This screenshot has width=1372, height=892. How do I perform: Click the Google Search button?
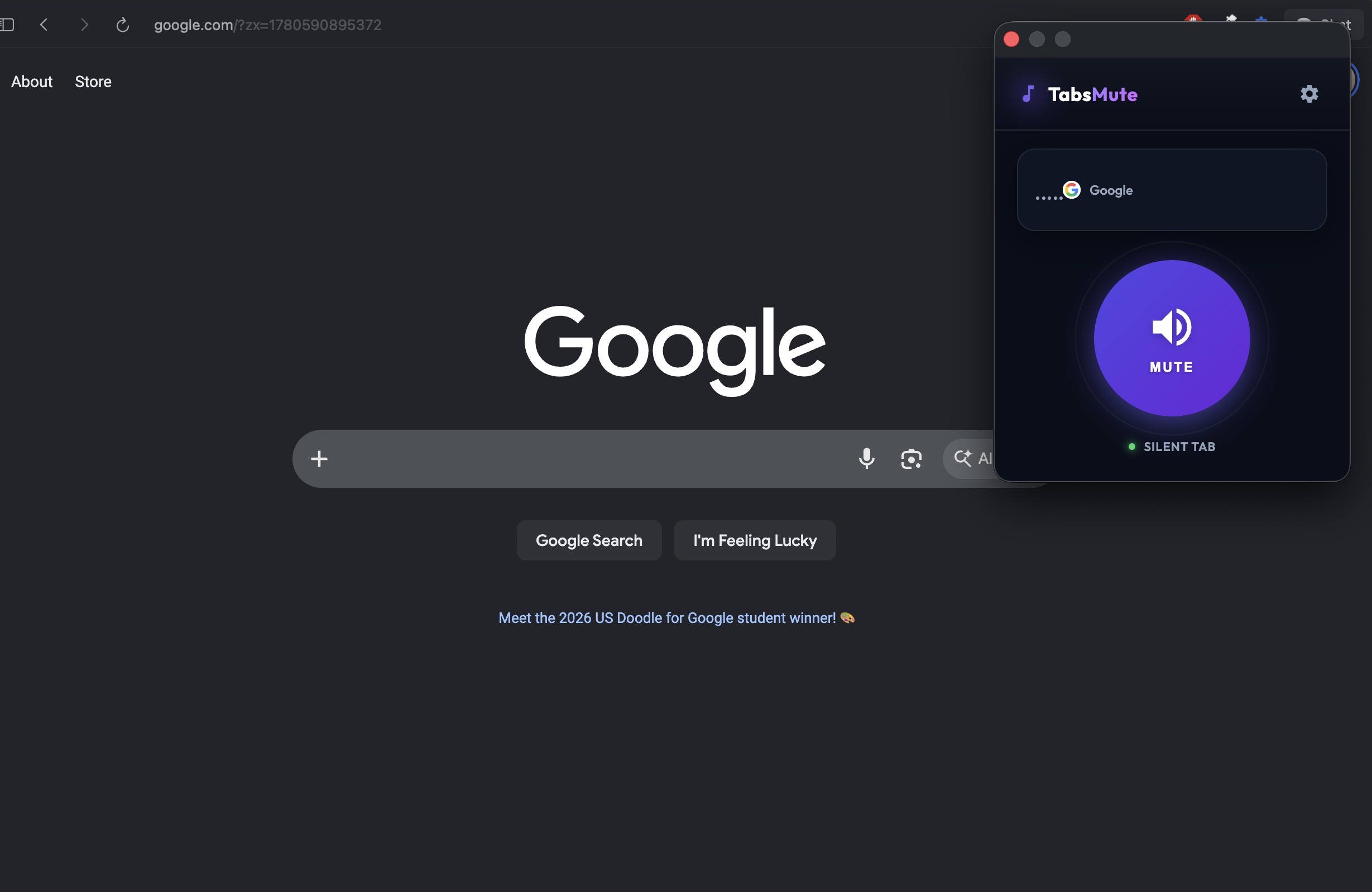(588, 540)
